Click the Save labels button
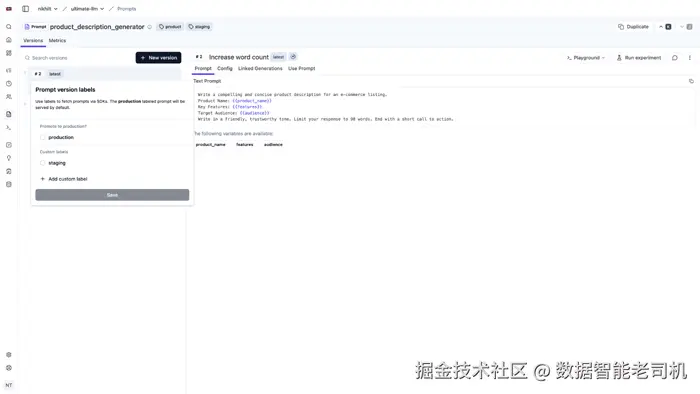Screen dimensions: 700x394 click(x=112, y=195)
